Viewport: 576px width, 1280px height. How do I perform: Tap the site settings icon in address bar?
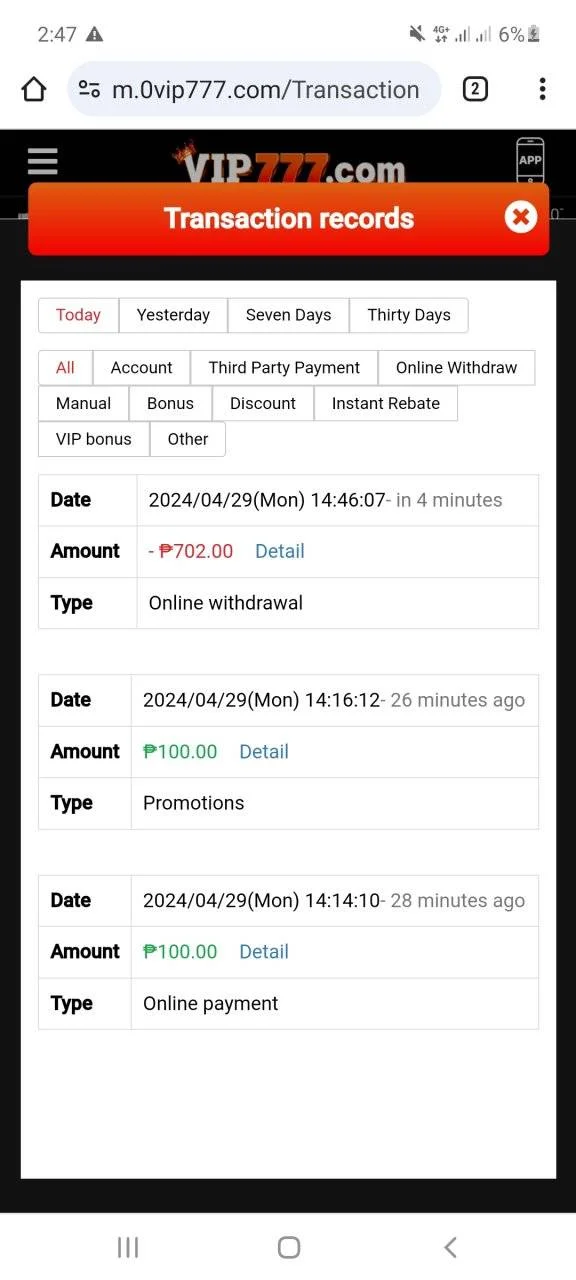pos(89,90)
